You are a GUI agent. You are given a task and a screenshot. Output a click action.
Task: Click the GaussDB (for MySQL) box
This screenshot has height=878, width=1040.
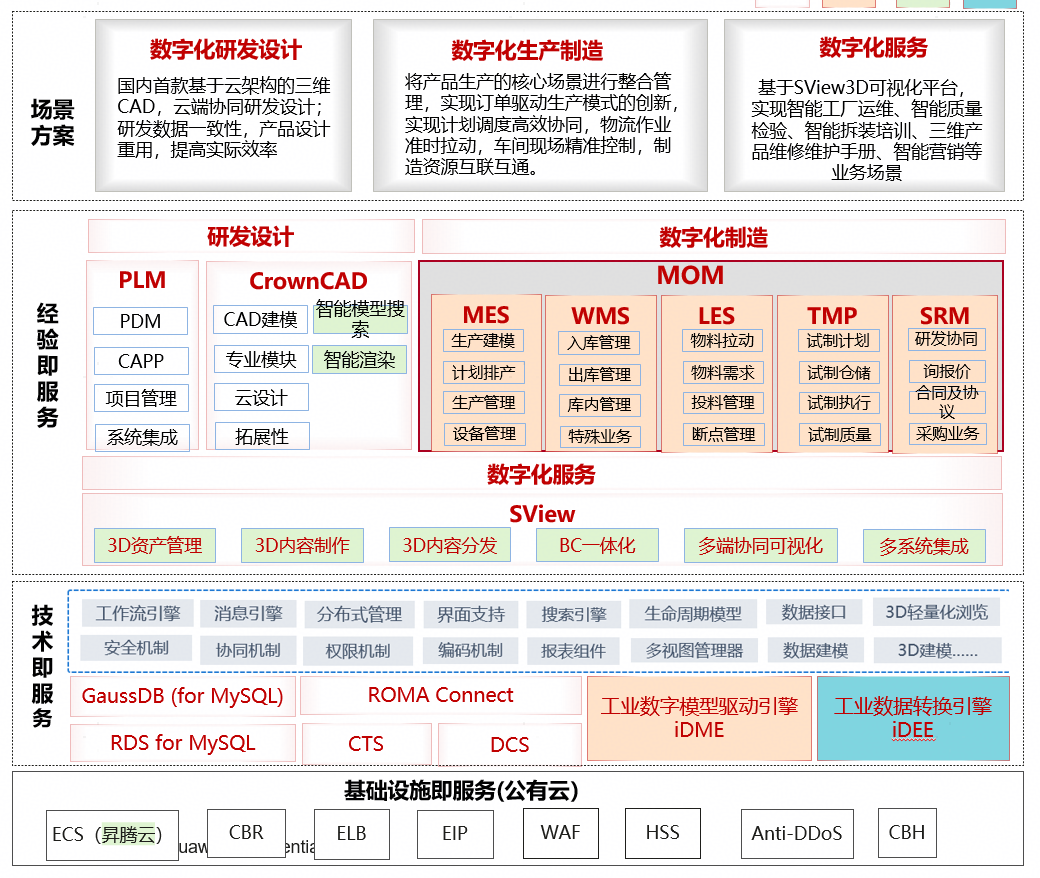(x=183, y=696)
